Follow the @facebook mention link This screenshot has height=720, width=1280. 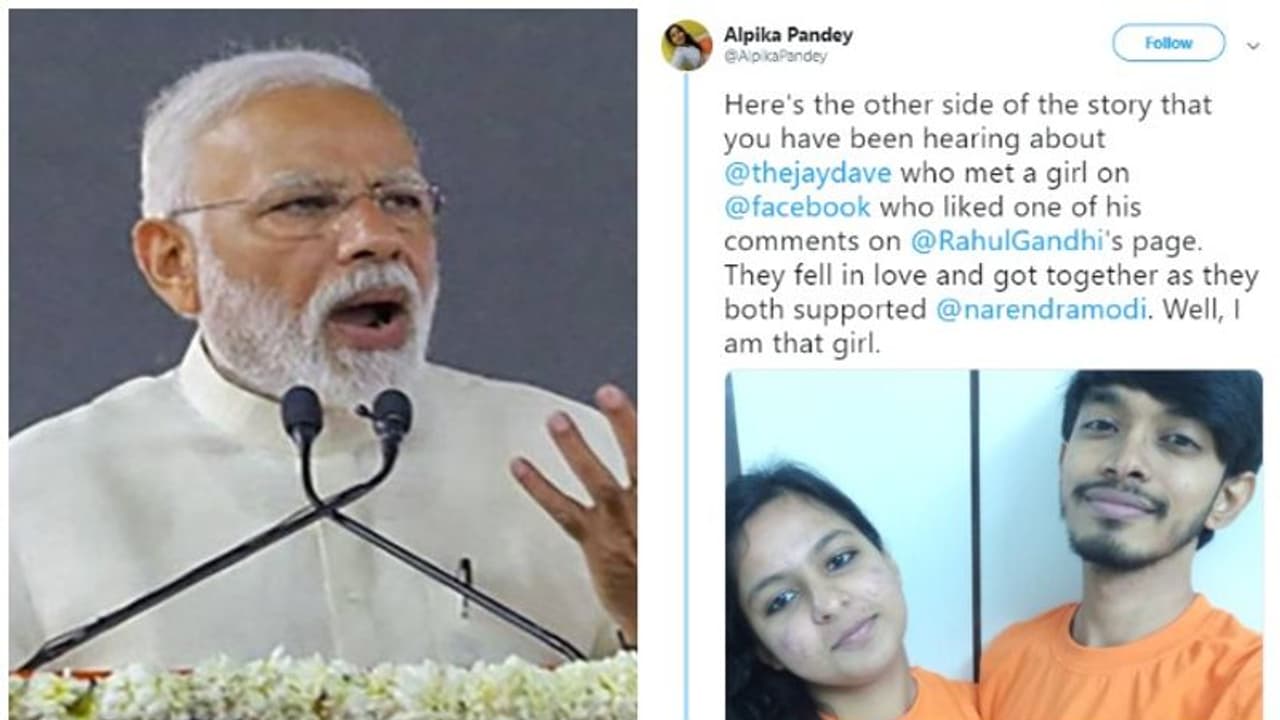pos(798,207)
